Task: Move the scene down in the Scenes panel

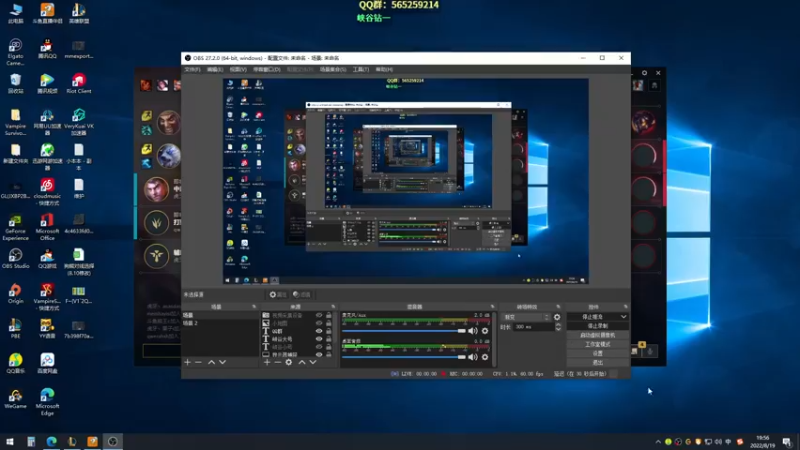Action: [222, 362]
